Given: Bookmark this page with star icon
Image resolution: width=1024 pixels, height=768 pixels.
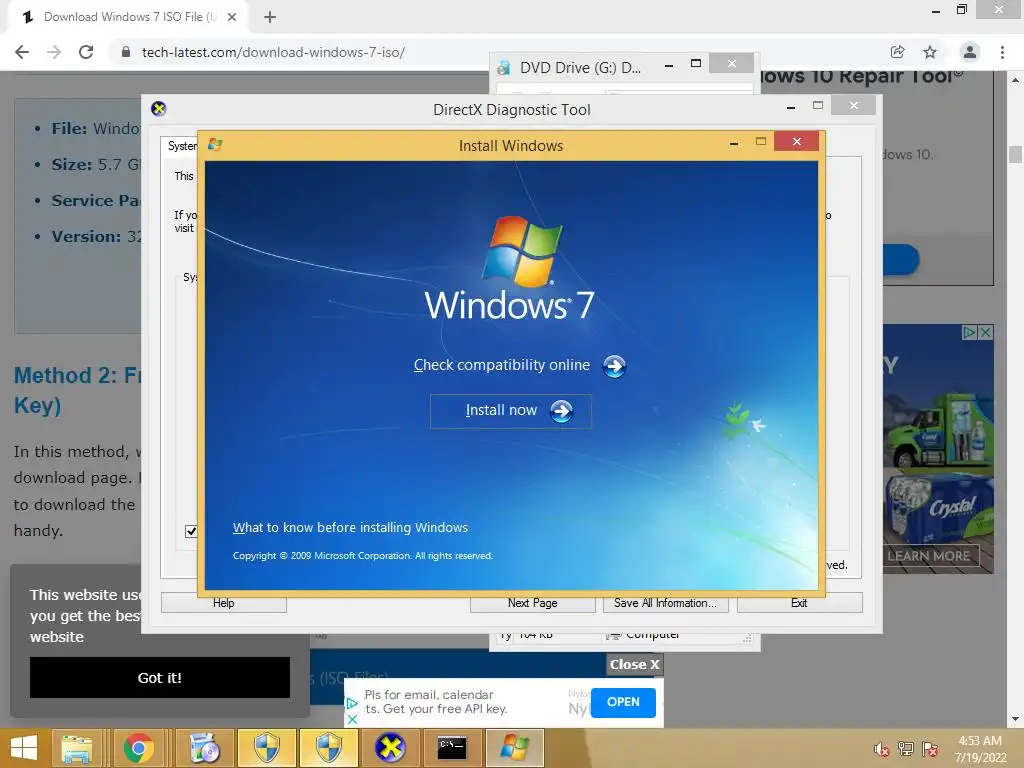Looking at the screenshot, I should (x=930, y=52).
